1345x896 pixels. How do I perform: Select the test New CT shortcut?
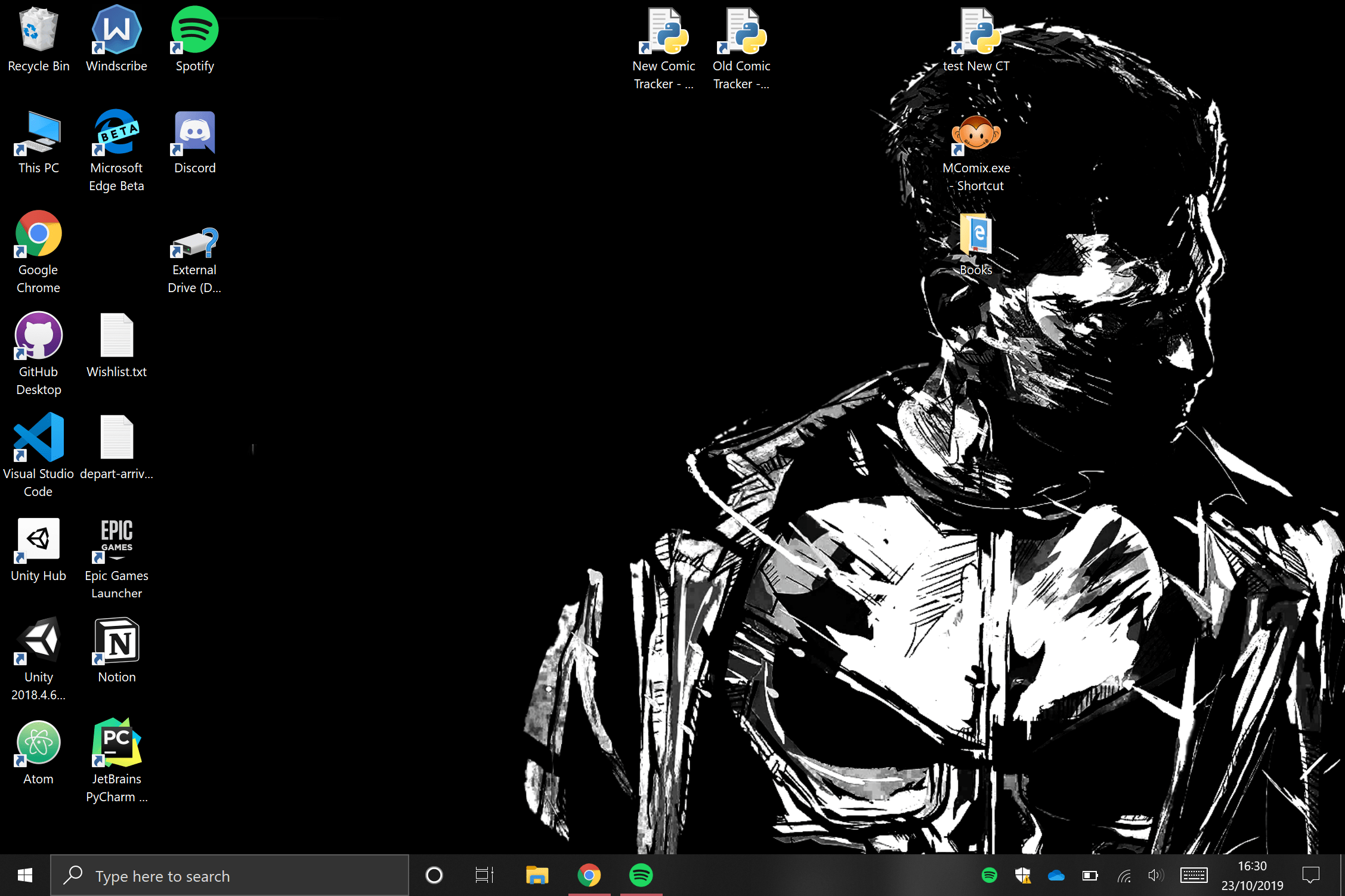[976, 39]
